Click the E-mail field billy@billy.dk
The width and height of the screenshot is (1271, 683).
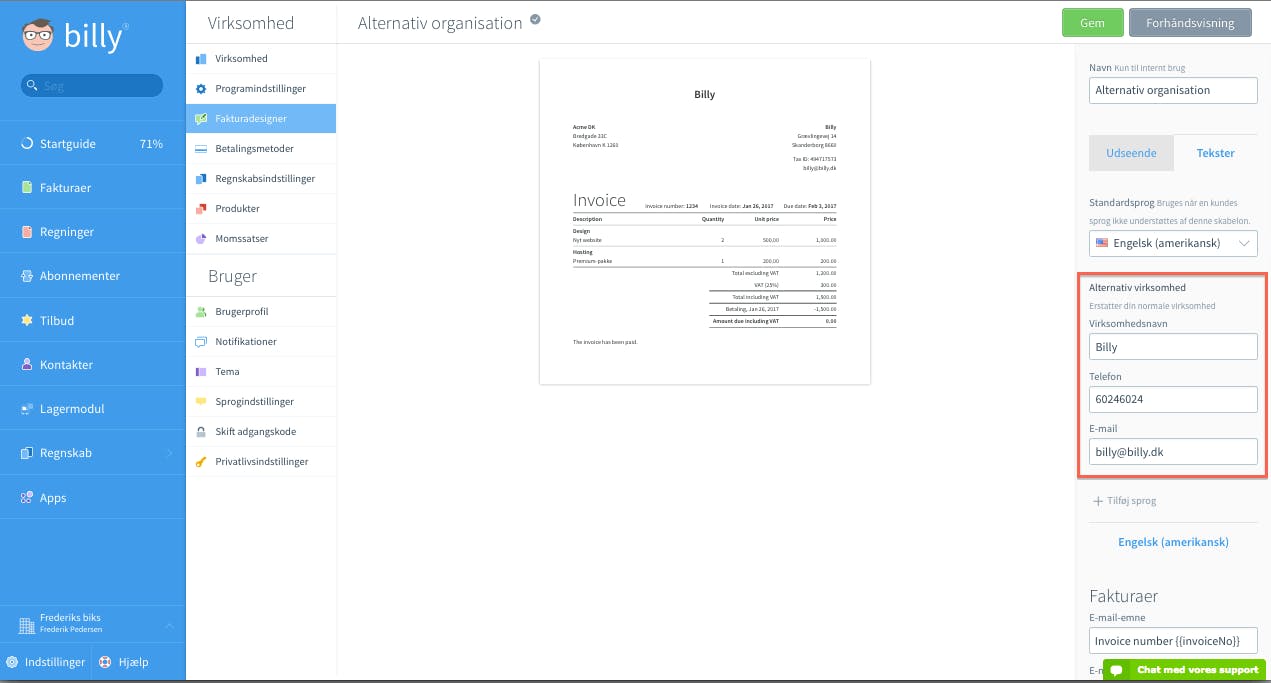[x=1173, y=452]
